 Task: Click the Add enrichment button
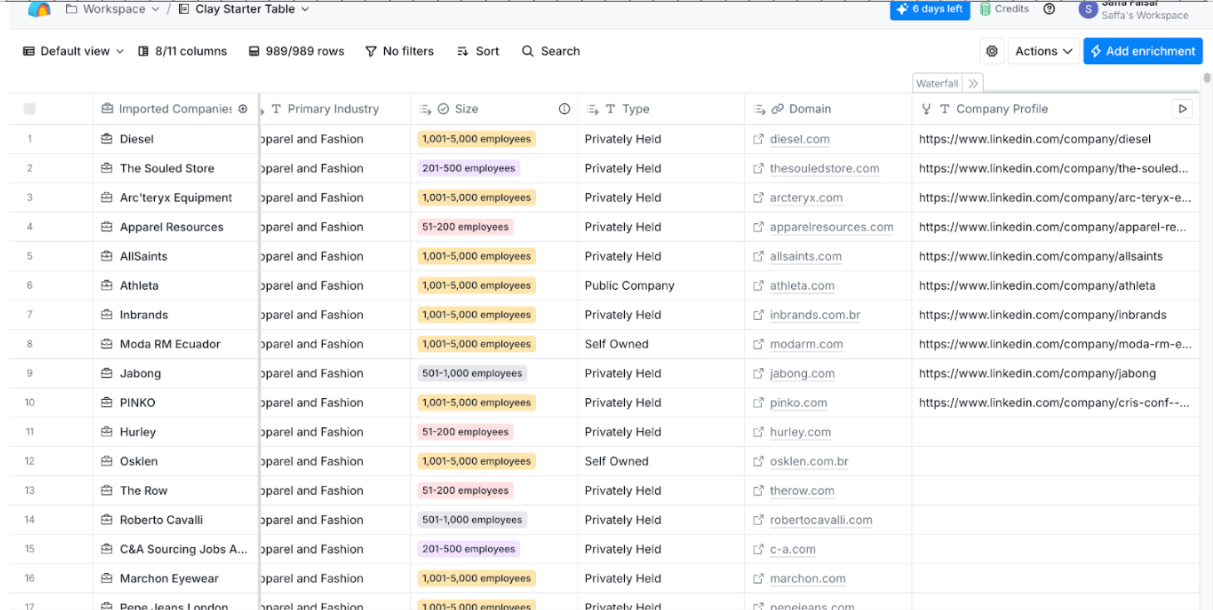click(1143, 51)
